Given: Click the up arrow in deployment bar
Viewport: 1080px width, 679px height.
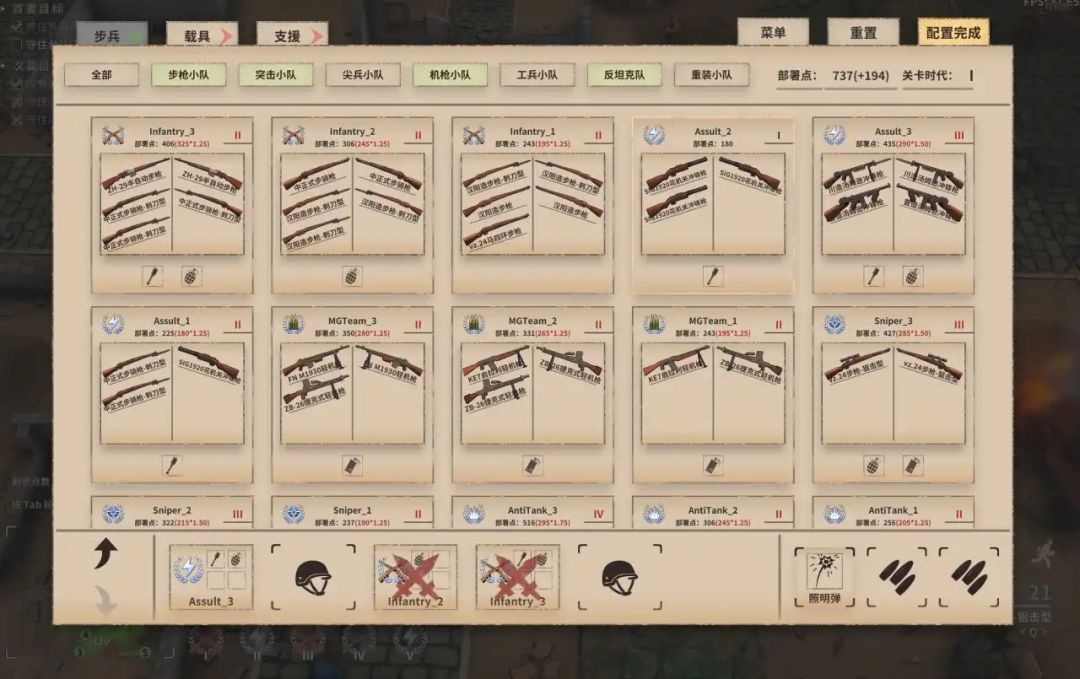Looking at the screenshot, I should [x=105, y=554].
